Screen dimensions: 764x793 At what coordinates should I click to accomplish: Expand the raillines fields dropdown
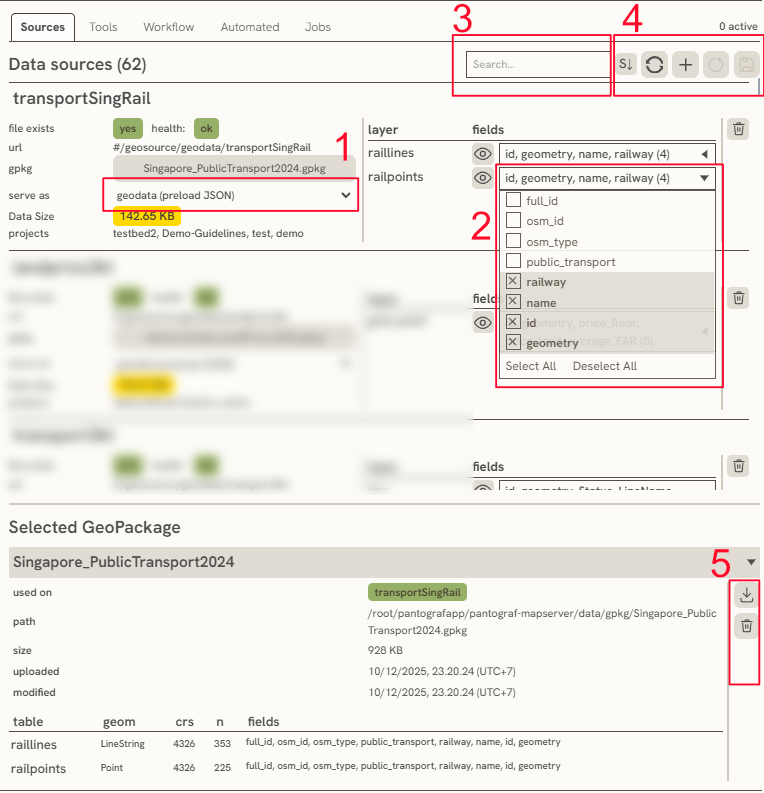607,154
